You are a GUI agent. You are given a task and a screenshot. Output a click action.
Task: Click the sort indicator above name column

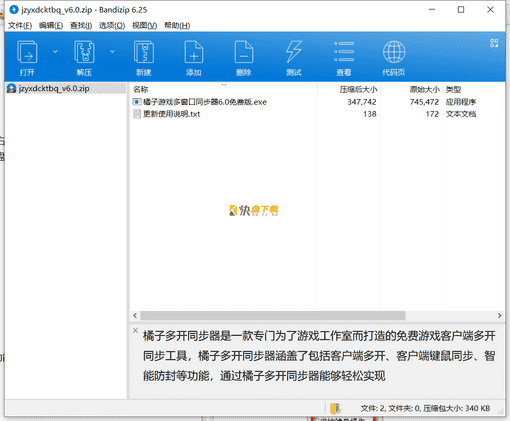tap(224, 85)
